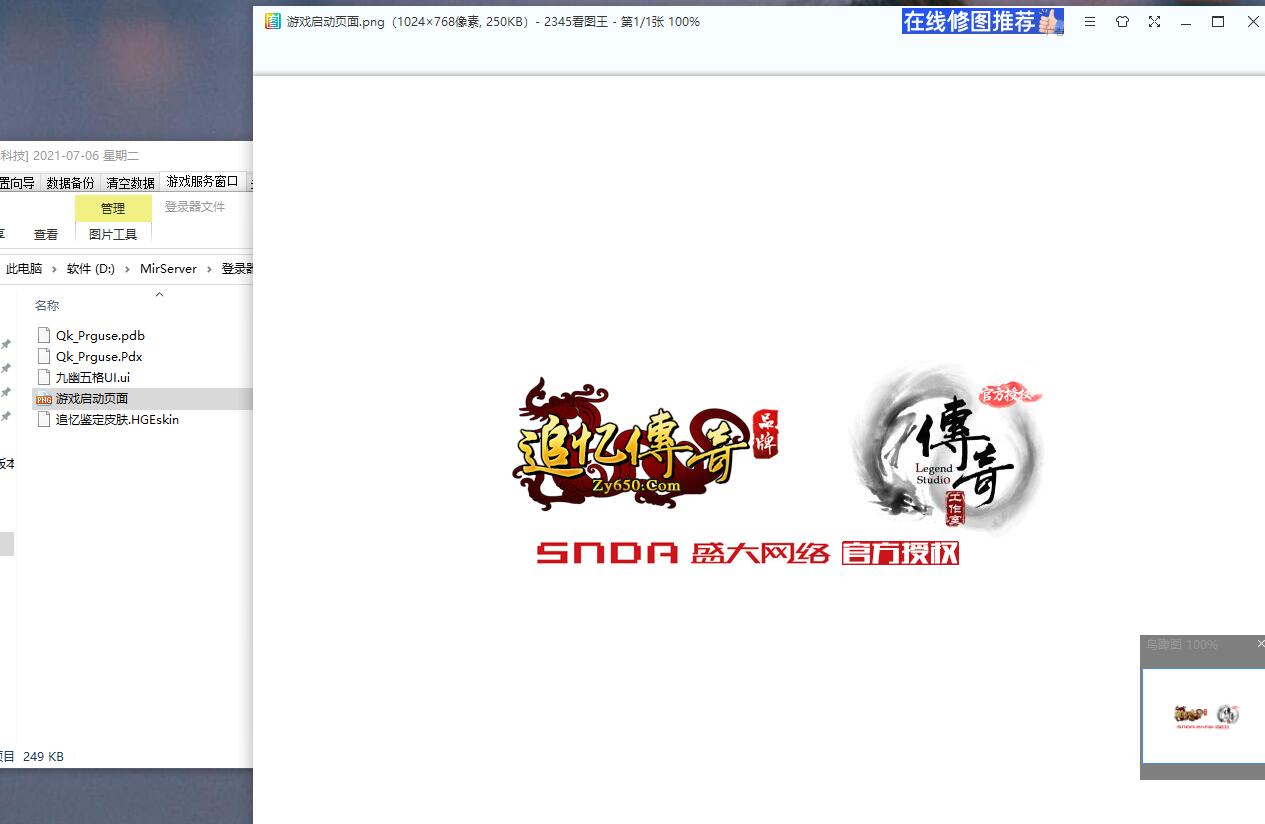Select the Qk_Prguse.pdb file icon
Screen dimensions: 1265x824
pos(43,335)
